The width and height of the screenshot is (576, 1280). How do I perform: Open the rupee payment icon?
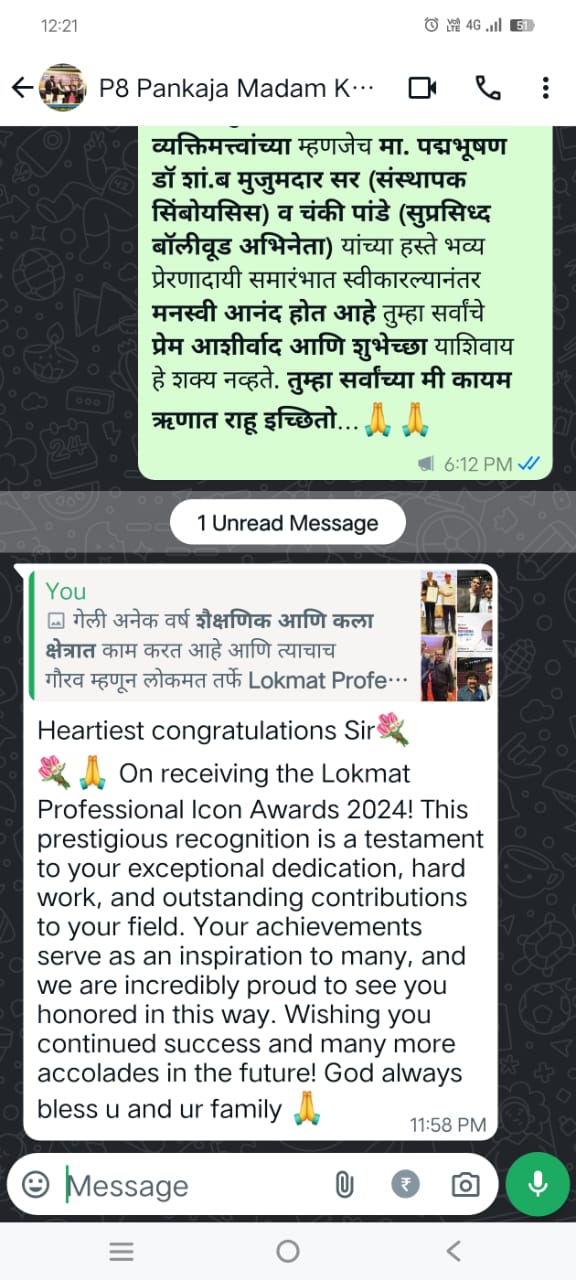[407, 1185]
